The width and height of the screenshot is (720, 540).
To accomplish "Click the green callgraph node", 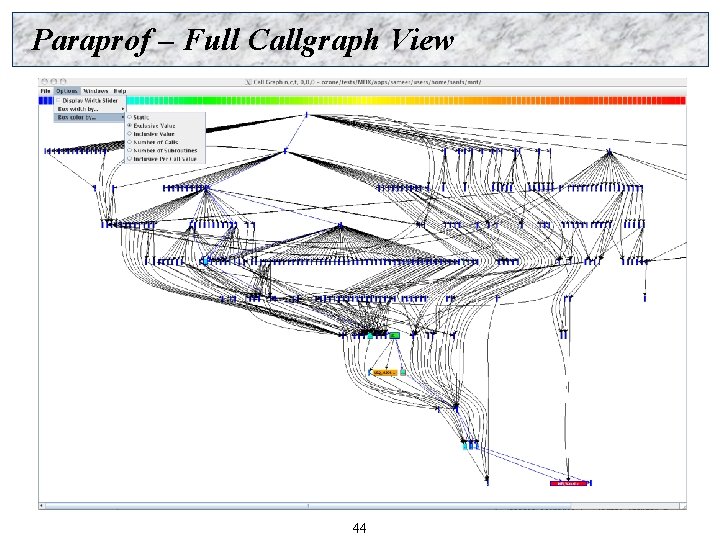I will pos(394,336).
